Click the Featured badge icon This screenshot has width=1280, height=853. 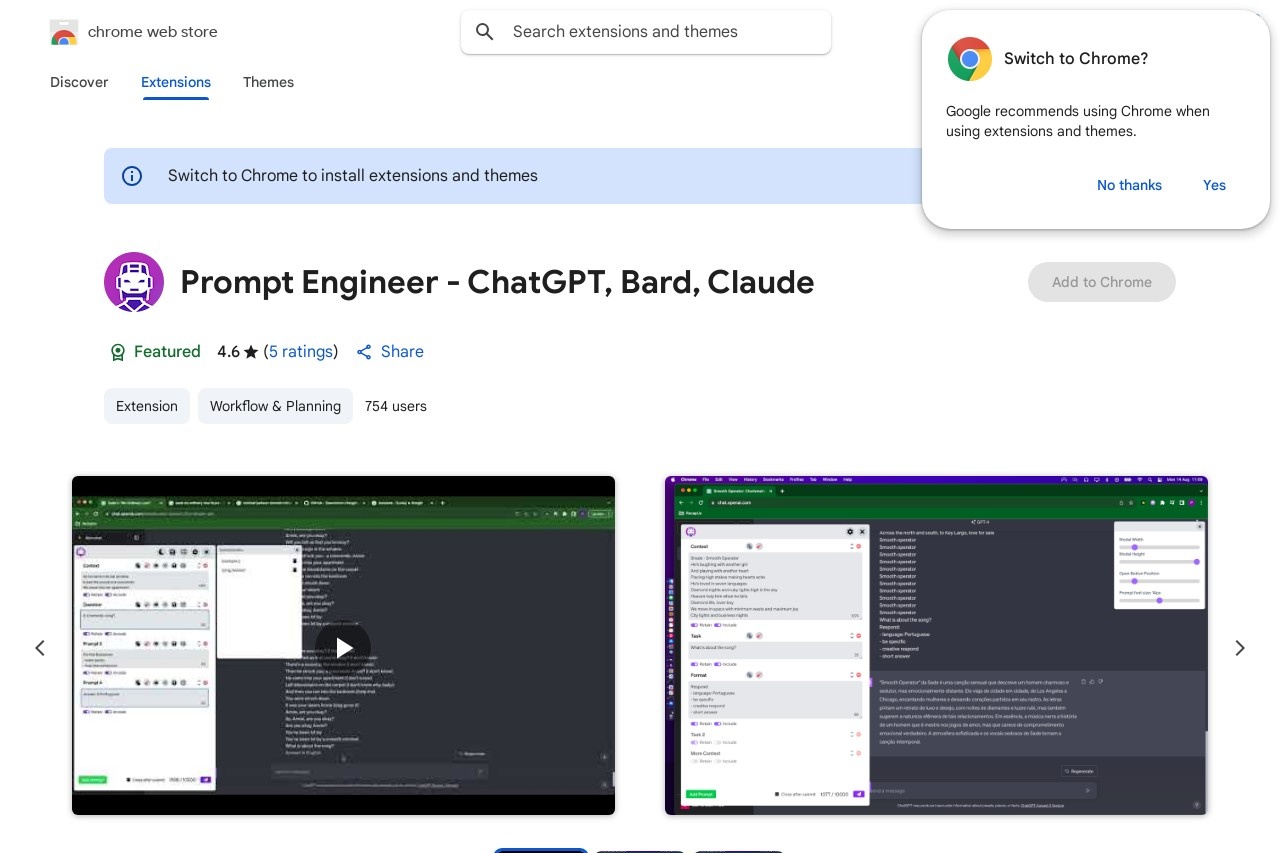coord(117,352)
